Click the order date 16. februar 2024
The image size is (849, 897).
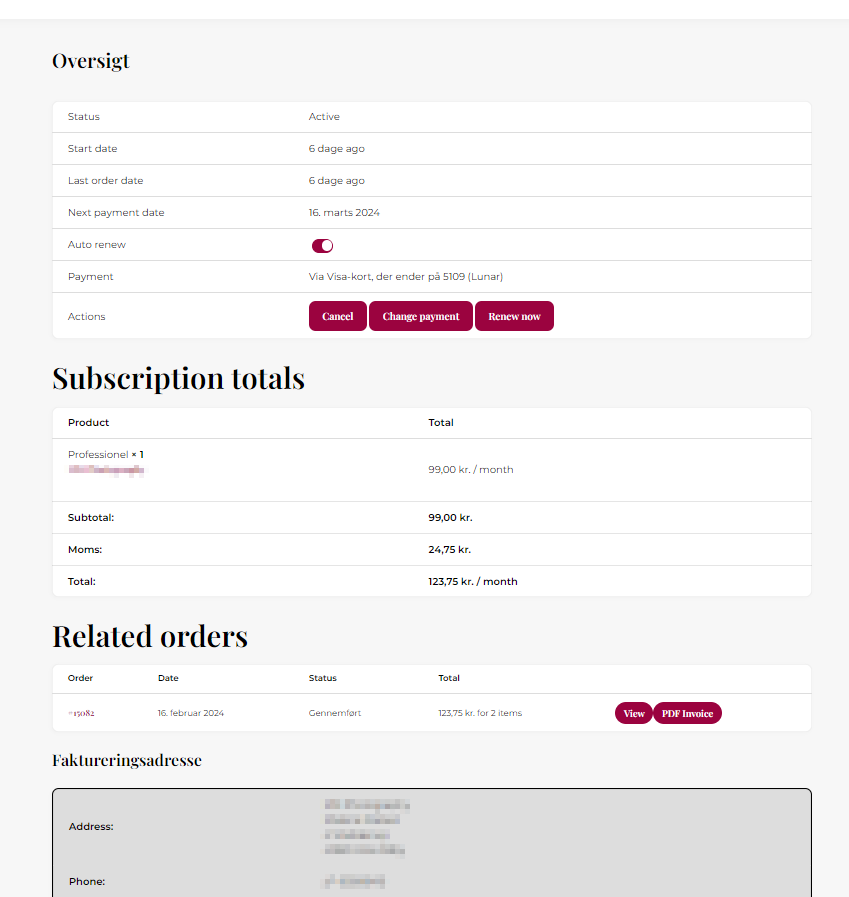191,714
